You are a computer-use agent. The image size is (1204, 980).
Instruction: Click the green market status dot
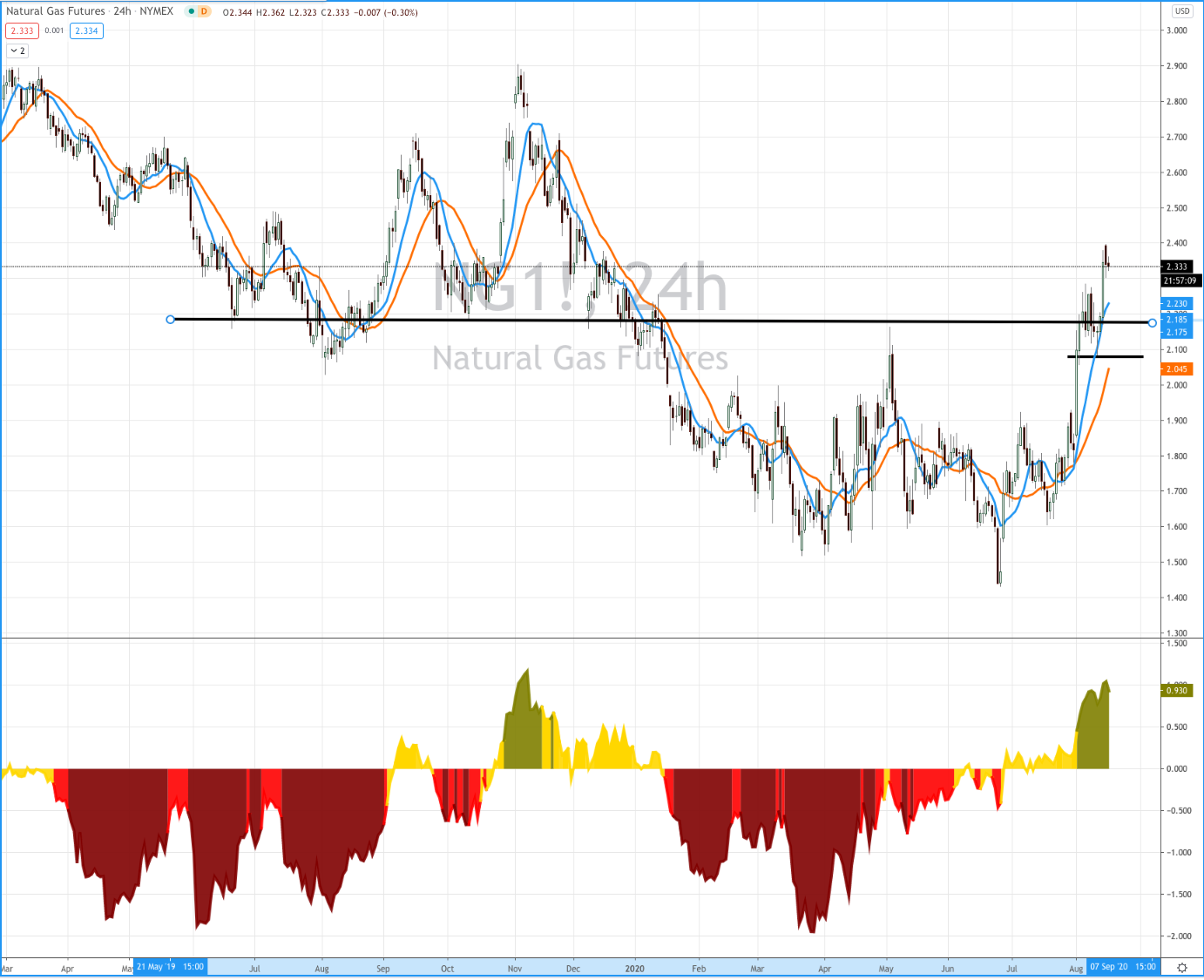coord(190,11)
